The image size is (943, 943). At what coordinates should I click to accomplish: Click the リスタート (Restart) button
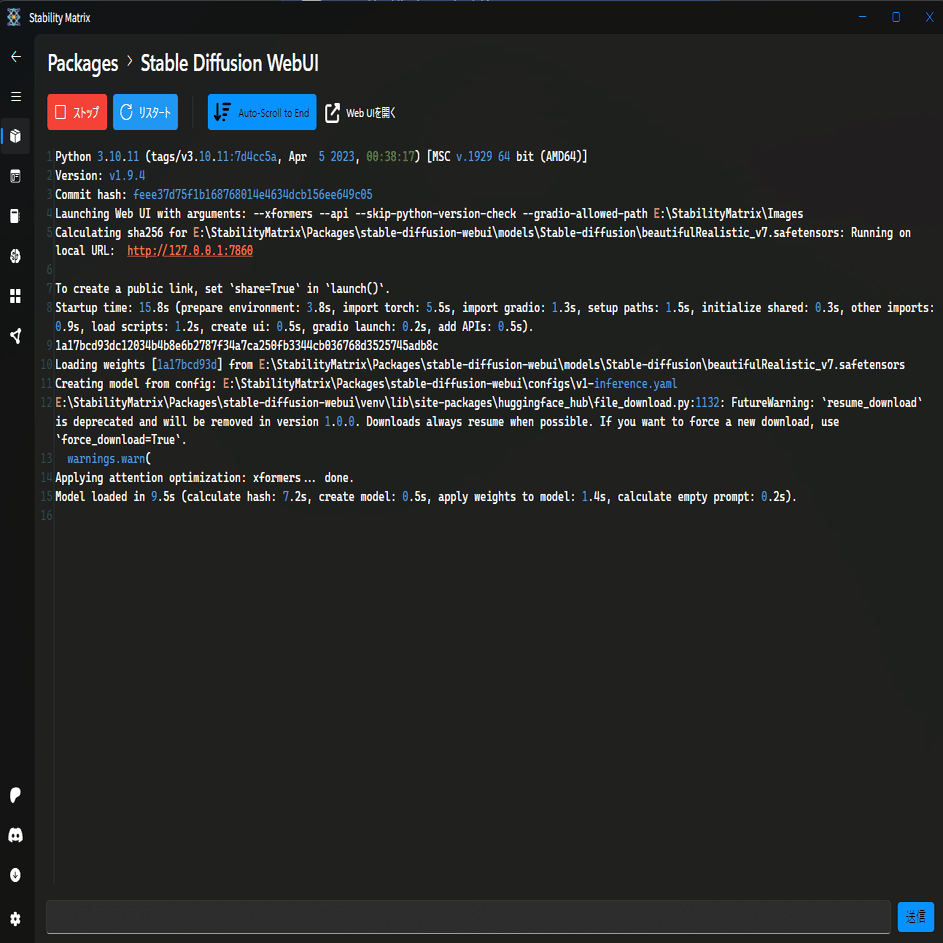point(146,112)
